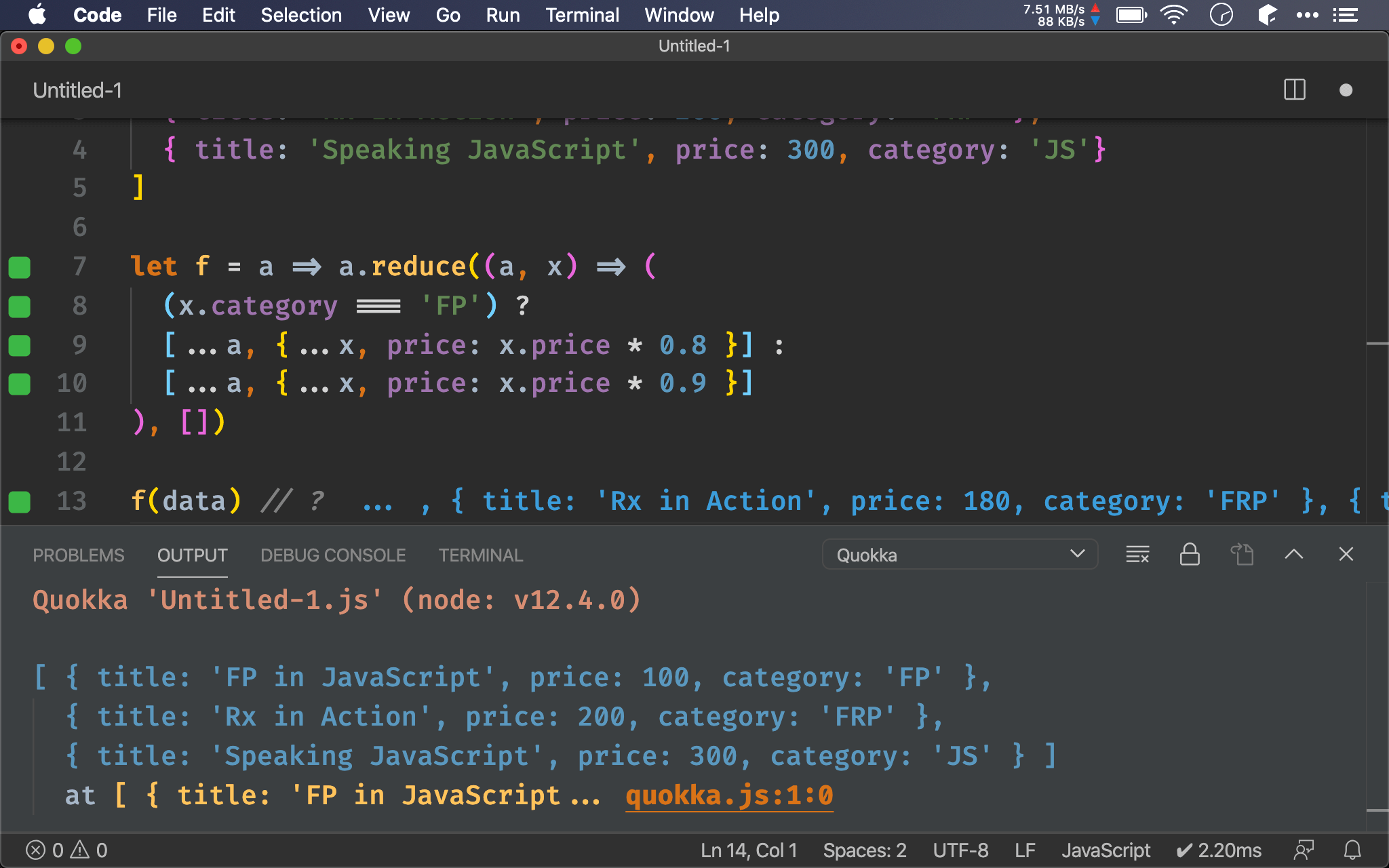Open the Terminal menu

click(582, 15)
